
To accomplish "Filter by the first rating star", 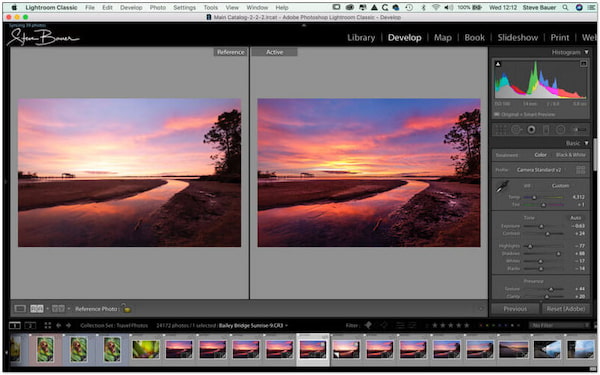I will pos(435,325).
